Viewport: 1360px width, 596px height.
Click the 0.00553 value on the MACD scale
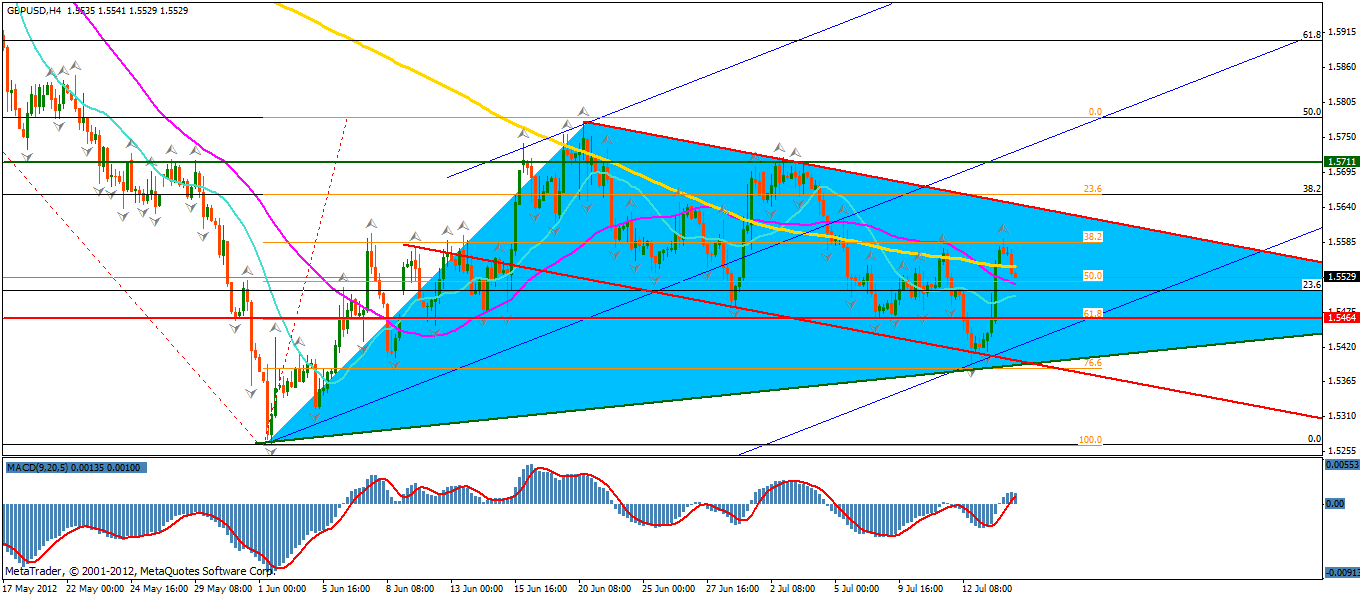1341,465
